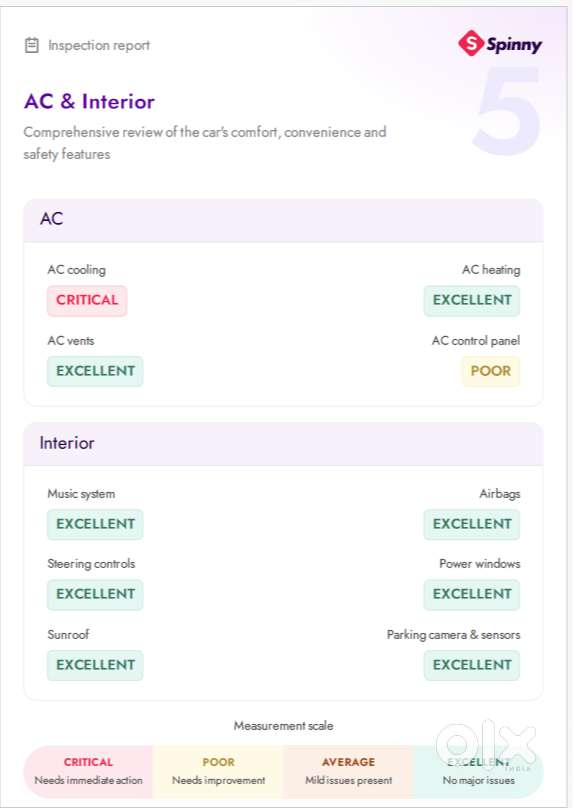
Task: Click the AVERAGE segment of measurement scale
Action: pyautogui.click(x=348, y=771)
